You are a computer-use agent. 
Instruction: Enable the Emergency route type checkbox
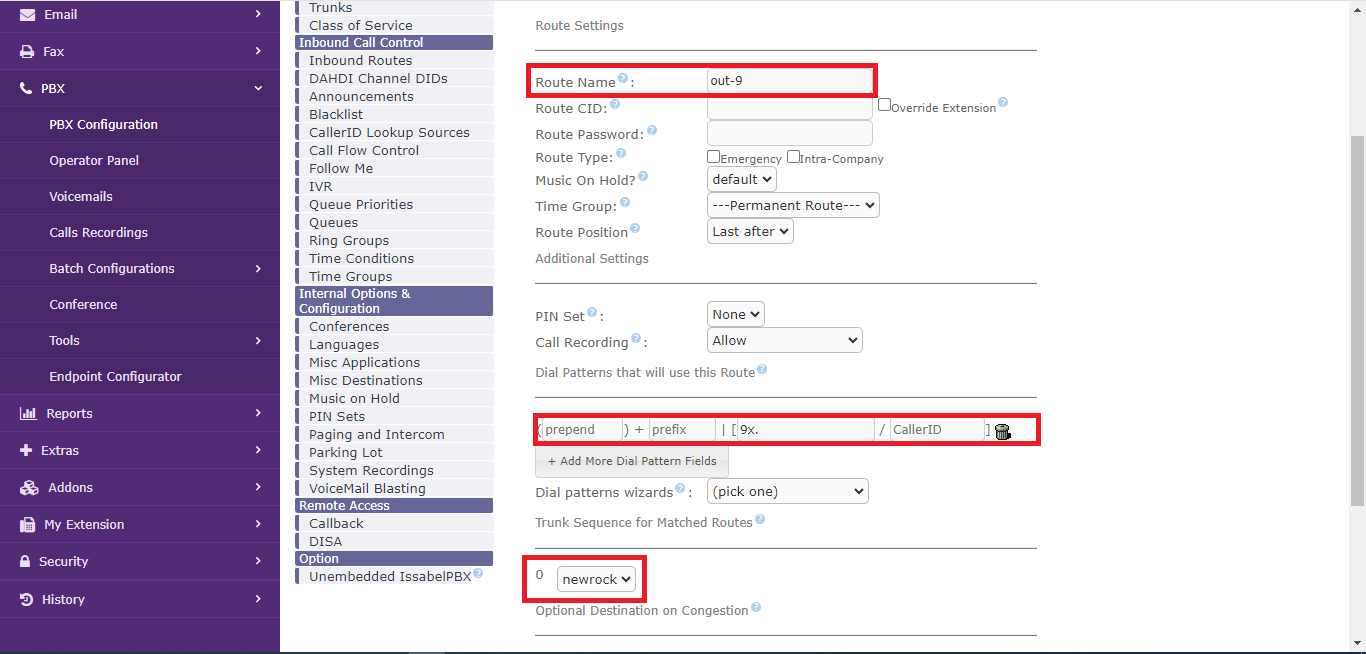coord(714,157)
